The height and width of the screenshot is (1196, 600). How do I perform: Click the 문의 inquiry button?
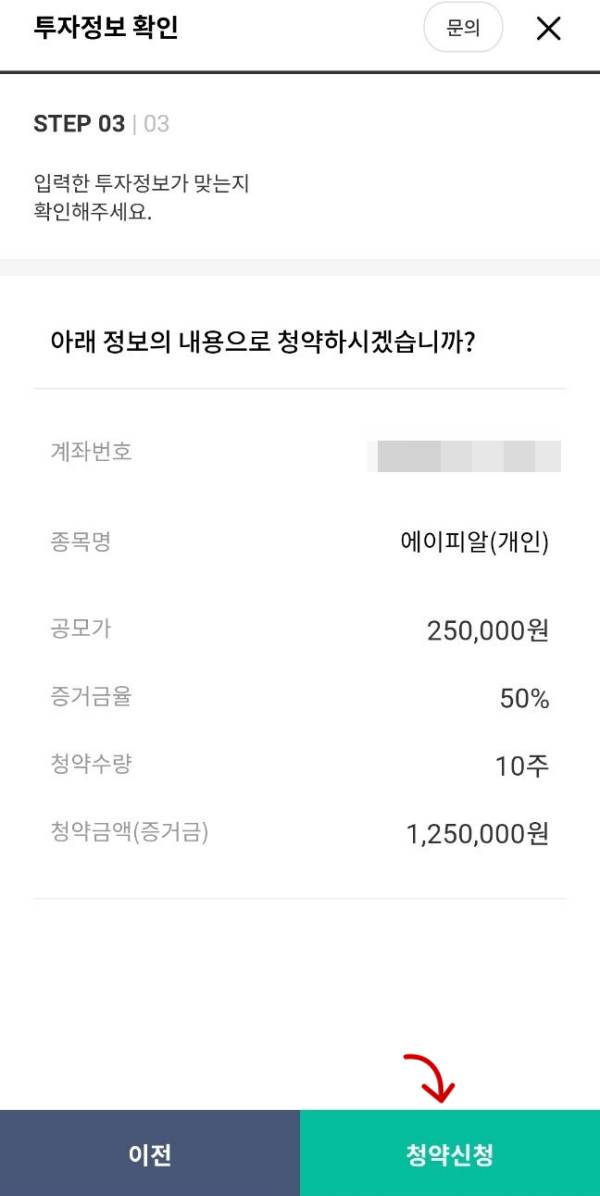463,29
